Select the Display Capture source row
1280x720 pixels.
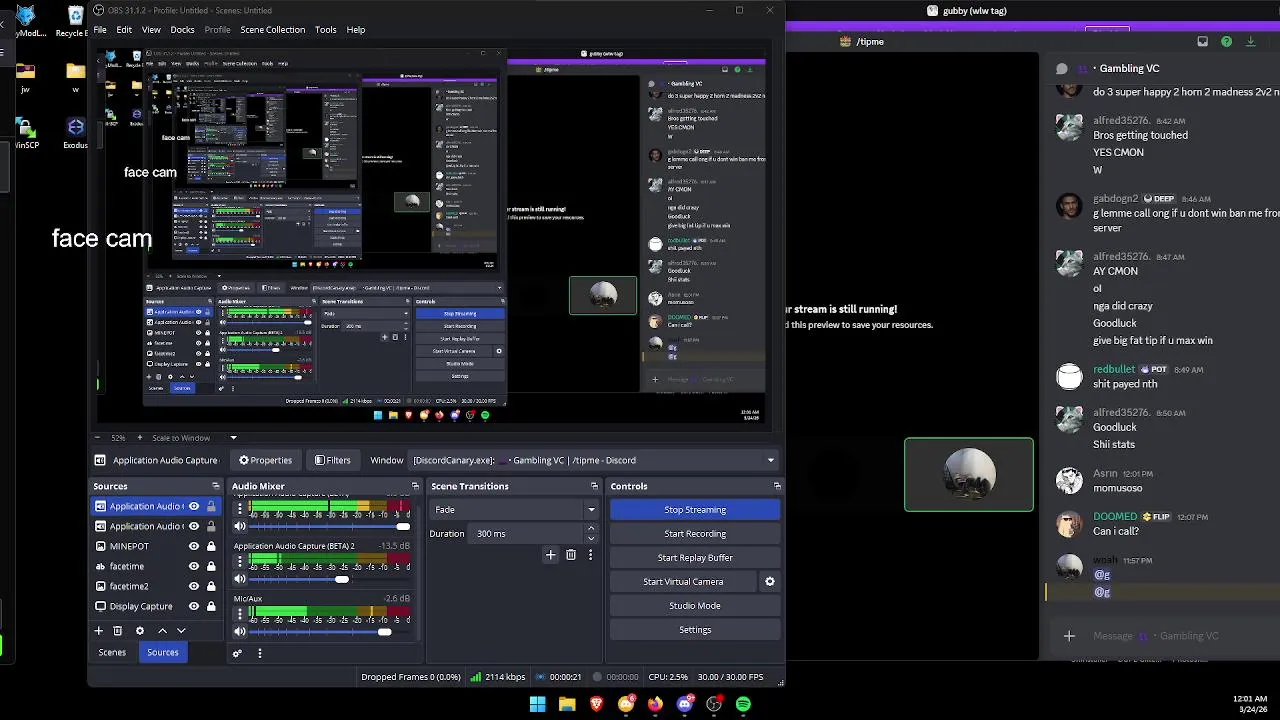[x=155, y=606]
